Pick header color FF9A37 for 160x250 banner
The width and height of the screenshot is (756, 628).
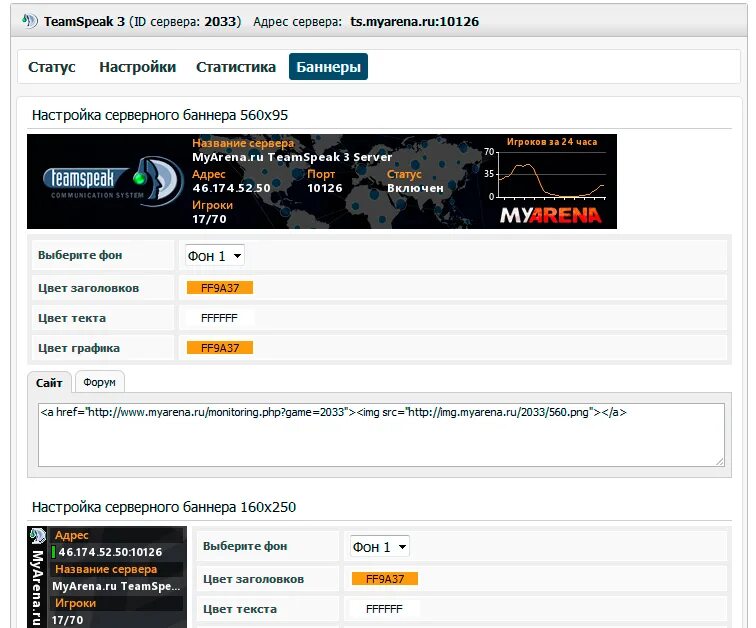pos(385,579)
